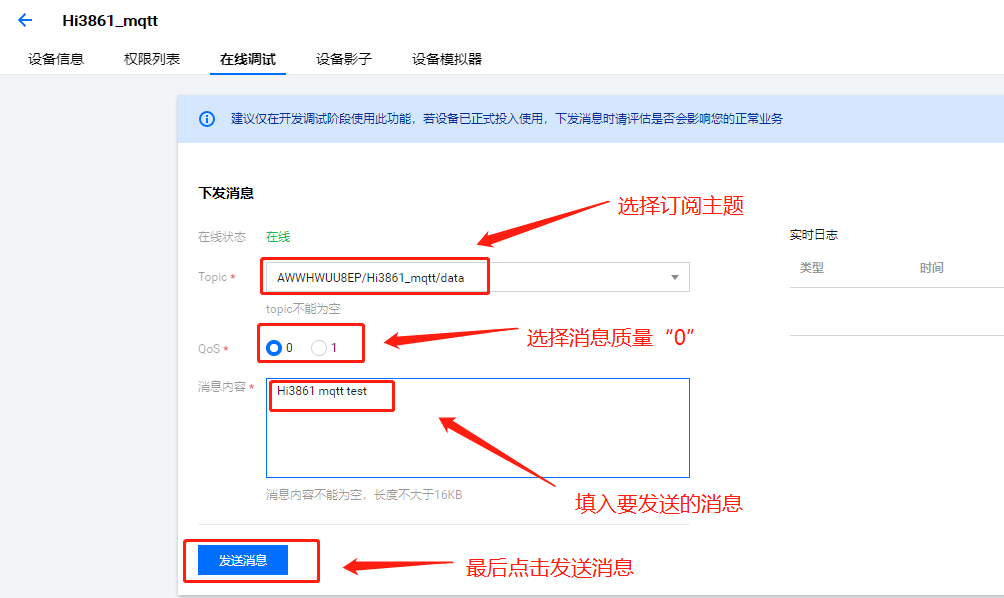Expand the Topic dropdown arrow
1004x598 pixels.
tap(675, 277)
